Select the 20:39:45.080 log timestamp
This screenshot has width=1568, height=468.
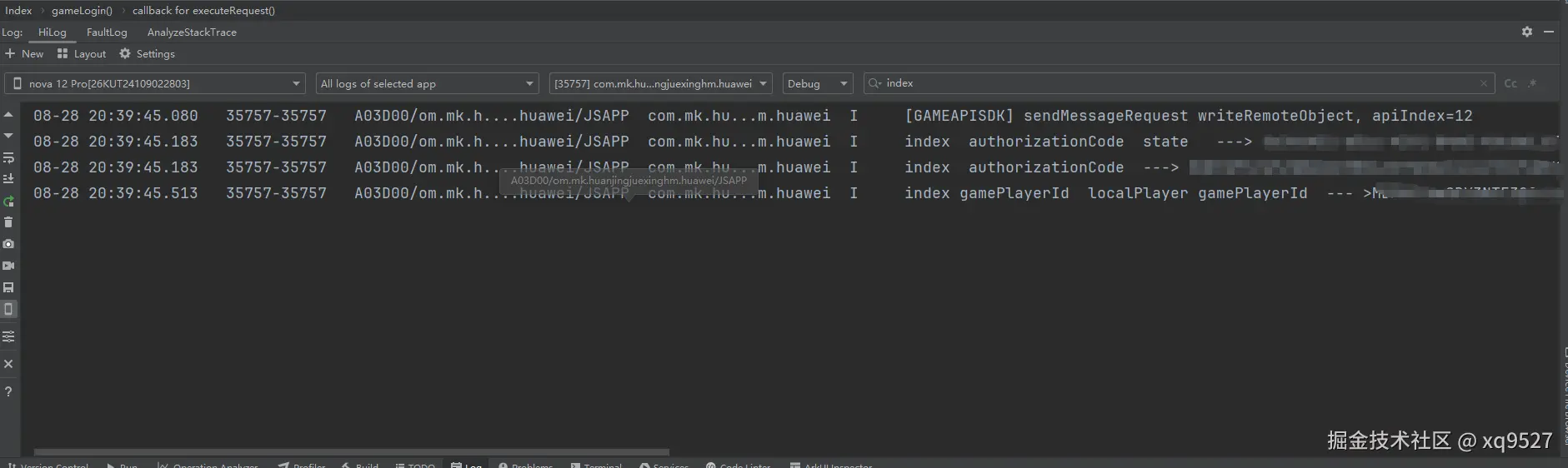tap(116, 116)
